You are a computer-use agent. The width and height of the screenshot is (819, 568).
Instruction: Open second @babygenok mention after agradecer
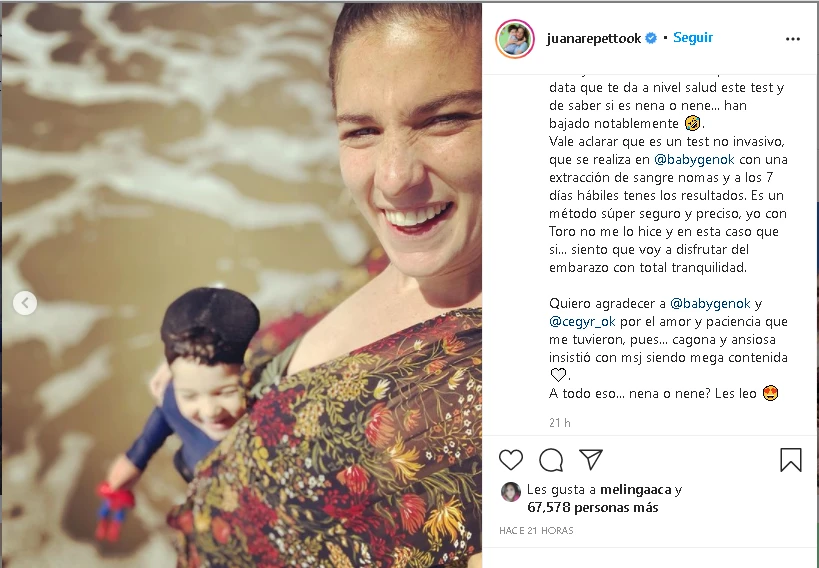[x=710, y=304]
